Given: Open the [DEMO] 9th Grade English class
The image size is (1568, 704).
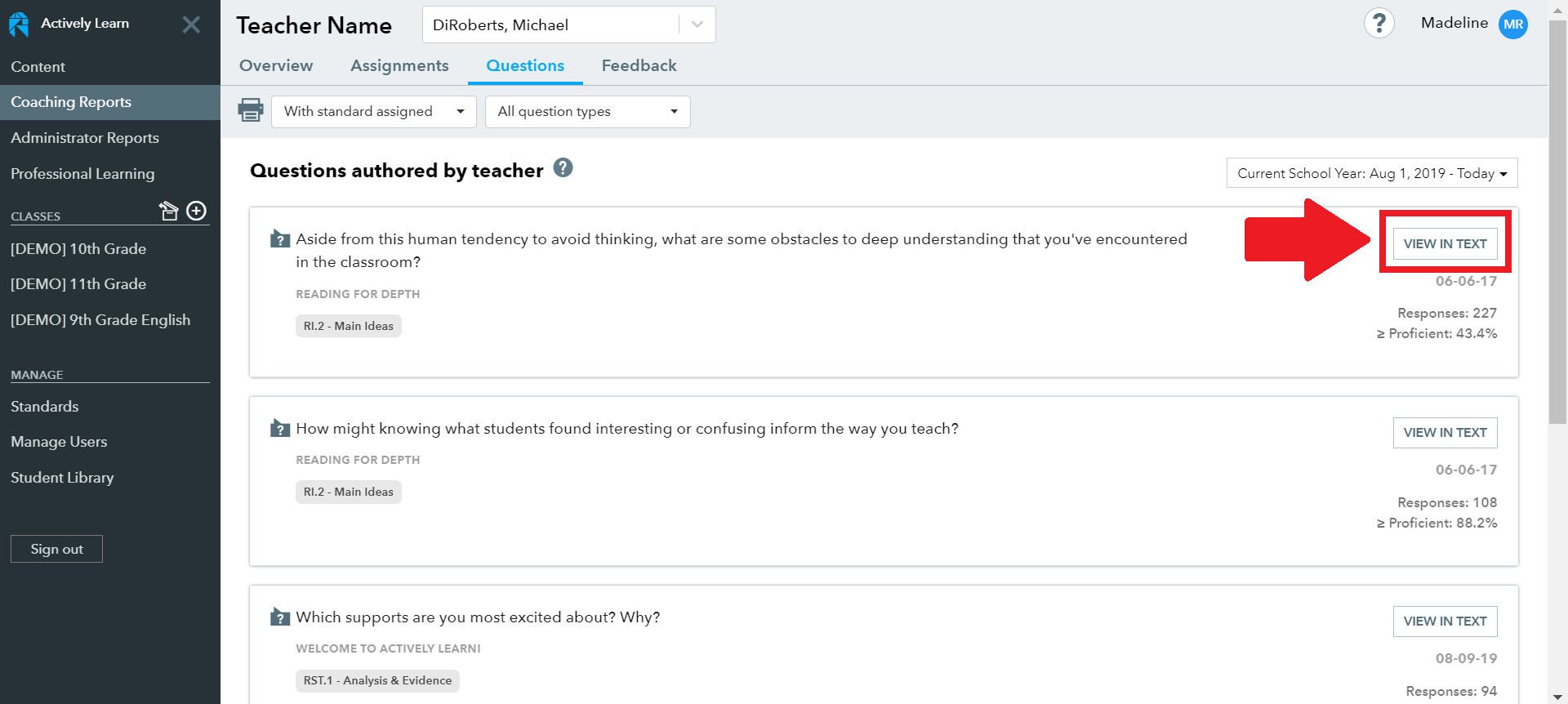Looking at the screenshot, I should pyautogui.click(x=100, y=320).
